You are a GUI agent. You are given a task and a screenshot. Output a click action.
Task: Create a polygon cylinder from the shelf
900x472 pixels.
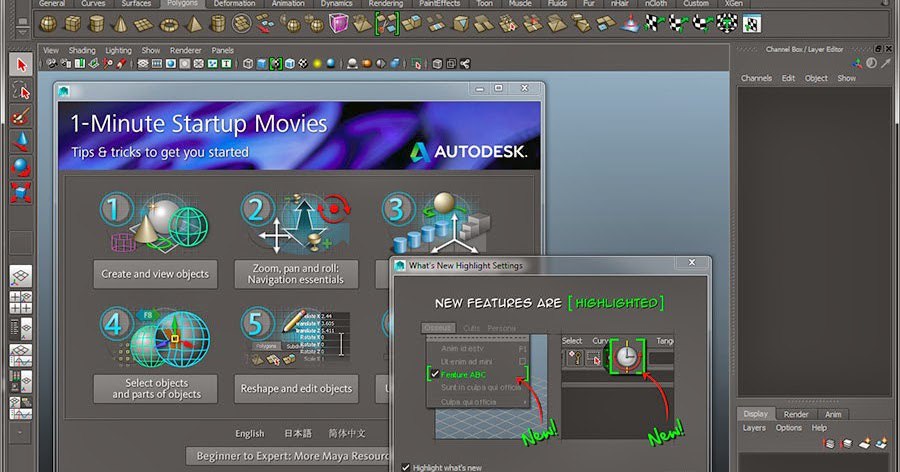pyautogui.click(x=96, y=24)
